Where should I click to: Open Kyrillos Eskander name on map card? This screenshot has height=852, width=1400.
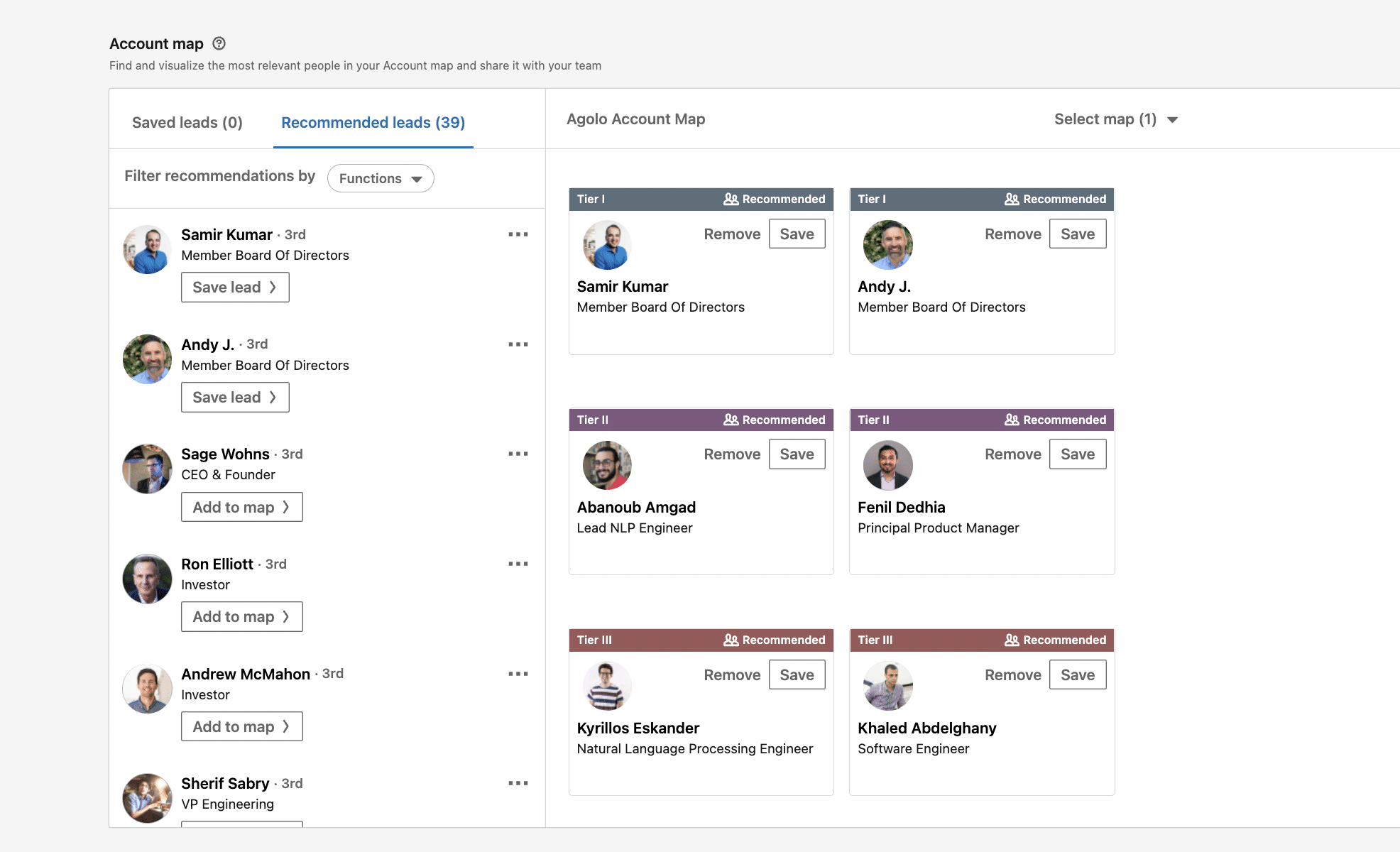[638, 728]
